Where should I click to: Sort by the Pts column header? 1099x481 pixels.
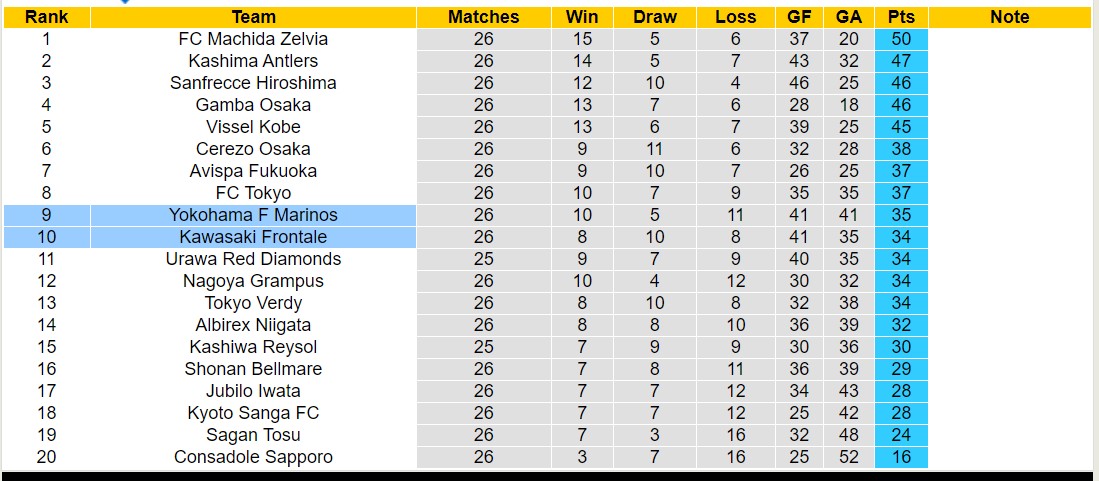(900, 17)
